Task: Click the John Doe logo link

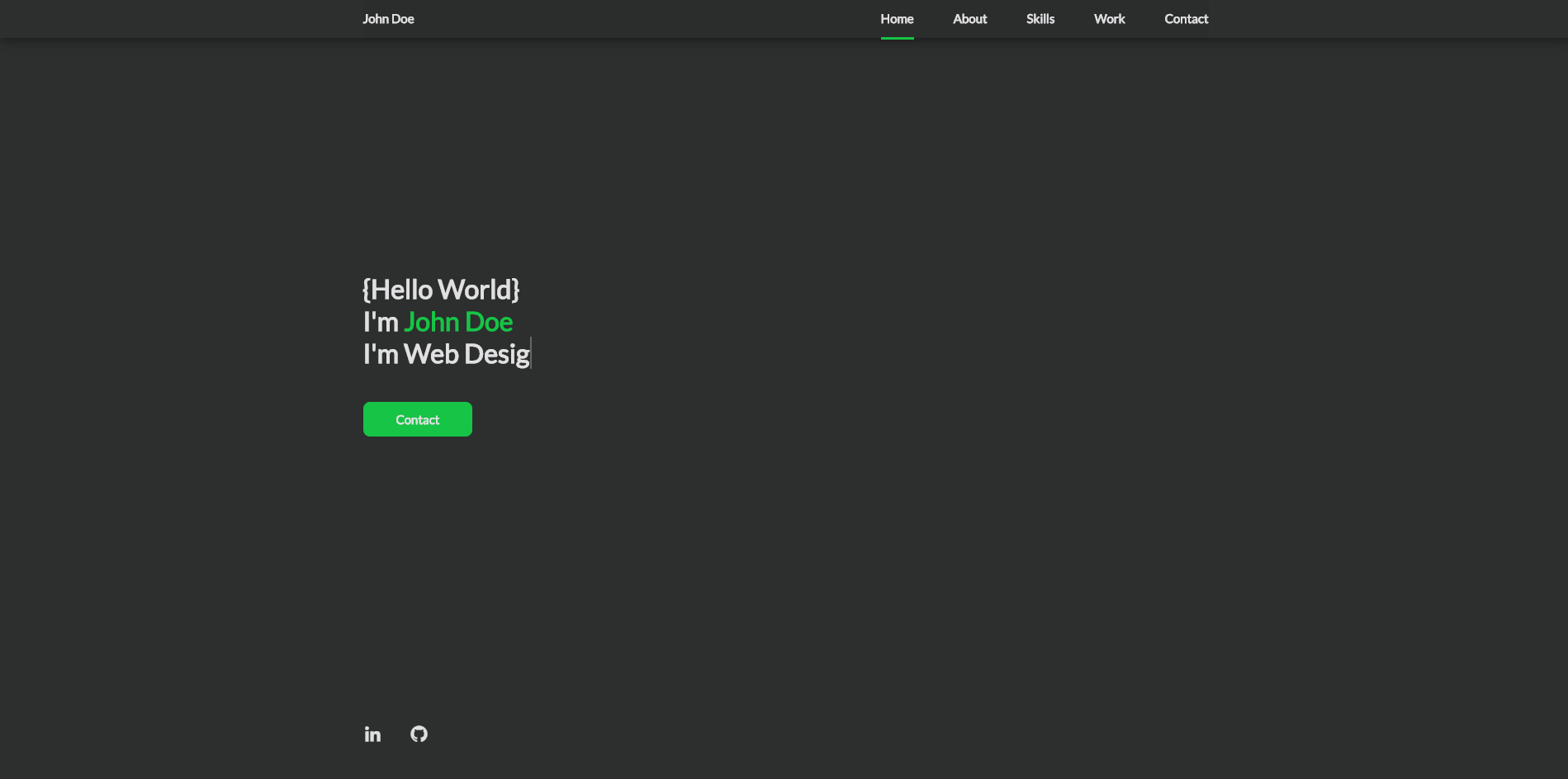Action: 388,19
